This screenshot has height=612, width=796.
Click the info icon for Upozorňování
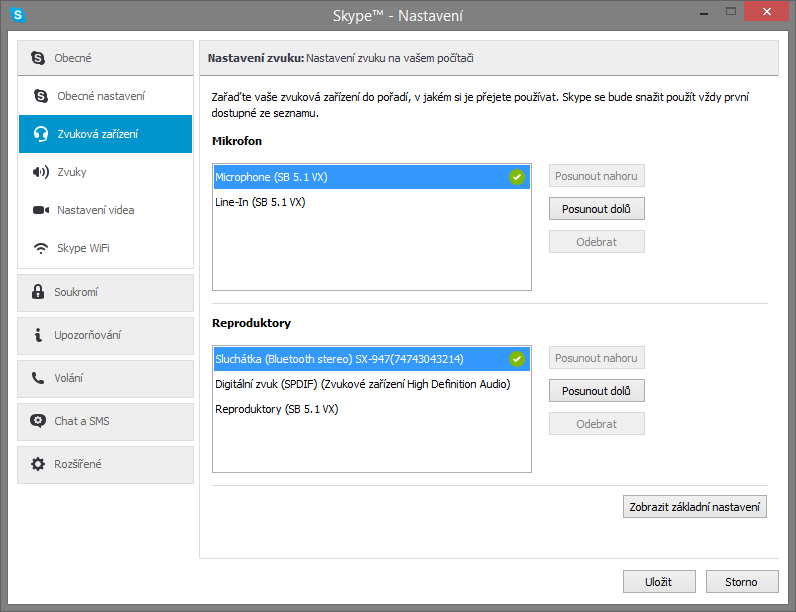point(38,335)
